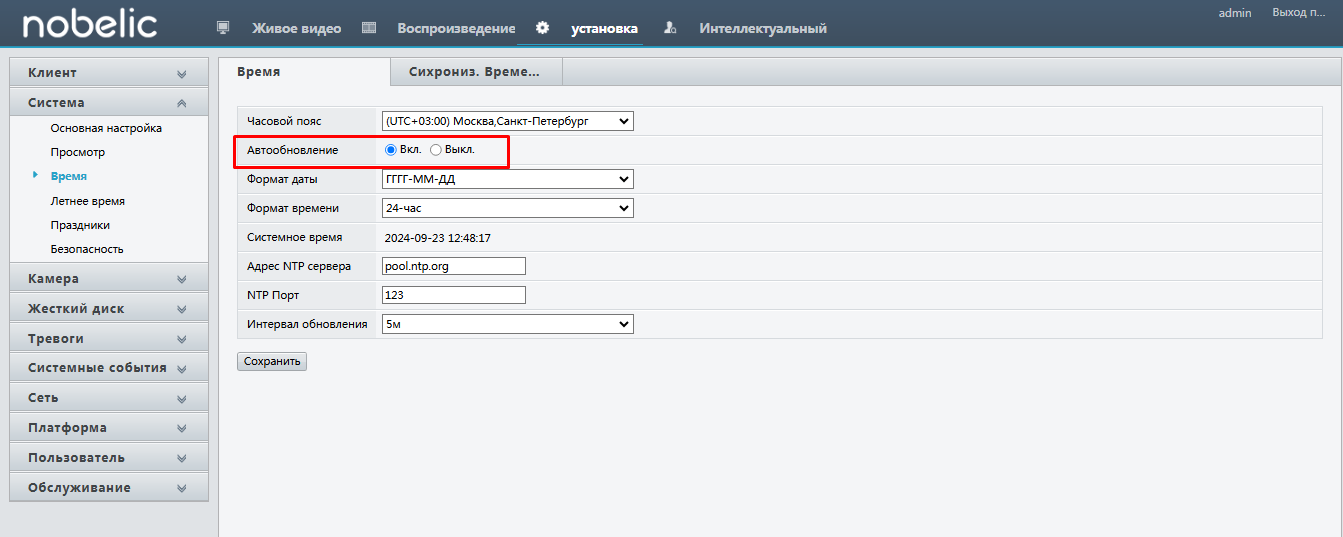The height and width of the screenshot is (537, 1343).
Task: Click the monitor icon beside Живое видео
Action: pyautogui.click(x=224, y=28)
